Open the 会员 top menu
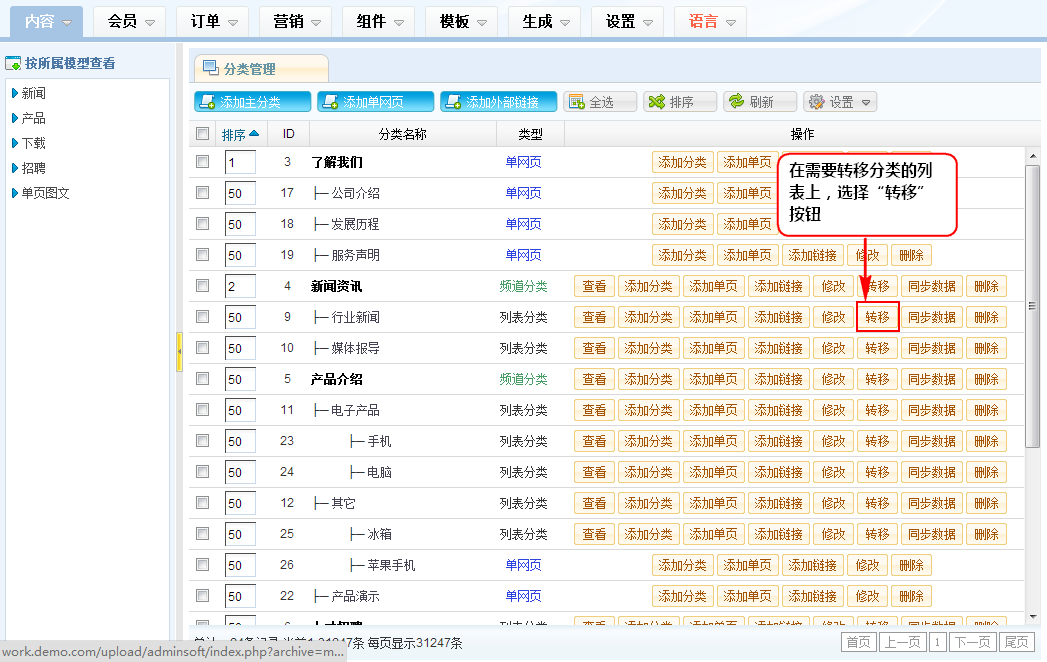Screen dimensions: 1047x662 132,21
